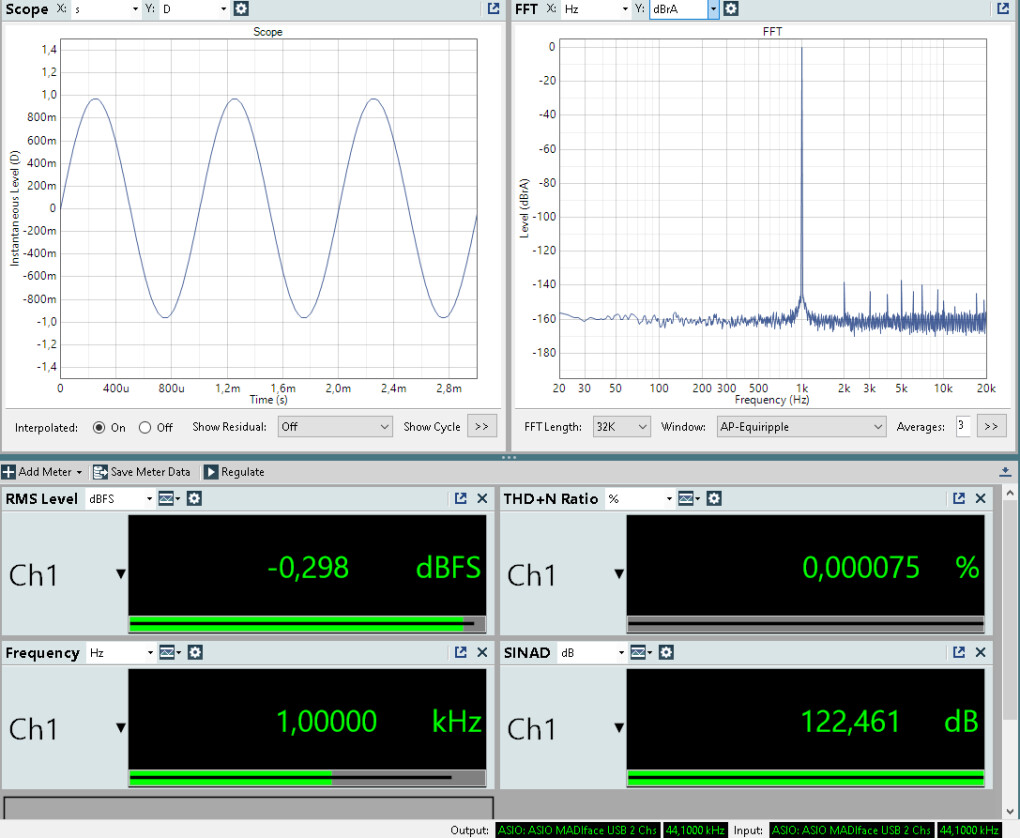Set Interpolated to On
Viewport: 1020px width, 838px height.
[99, 427]
